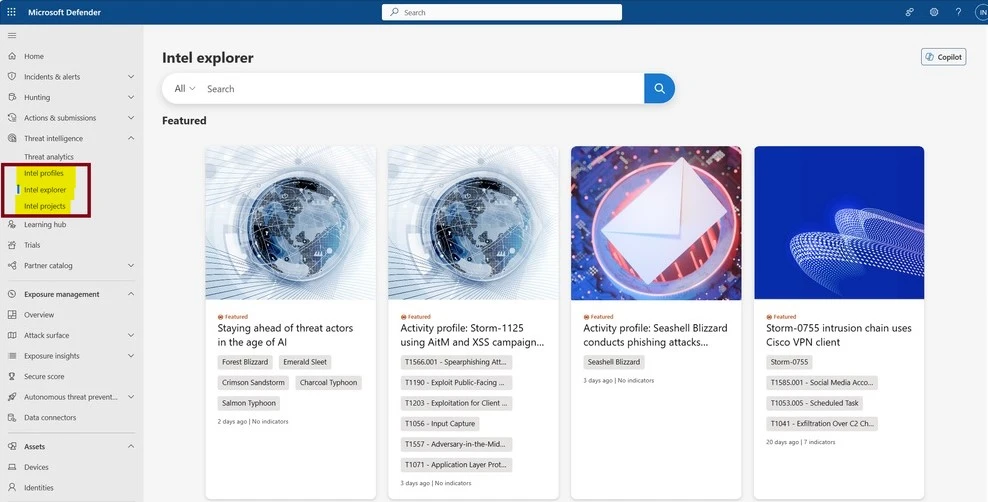Collapse the Threat intelligence chevron
The image size is (988, 502).
tap(131, 138)
